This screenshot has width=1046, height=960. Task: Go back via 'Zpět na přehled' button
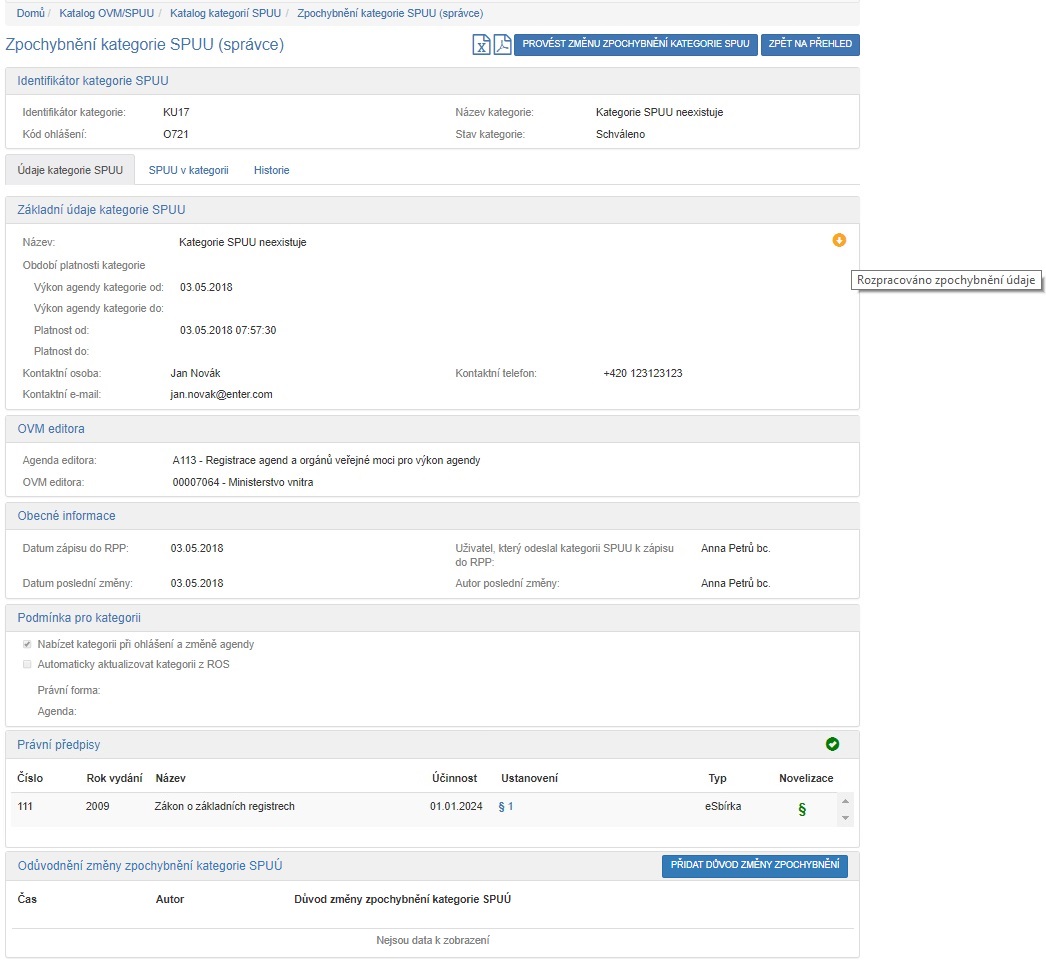(x=810, y=45)
